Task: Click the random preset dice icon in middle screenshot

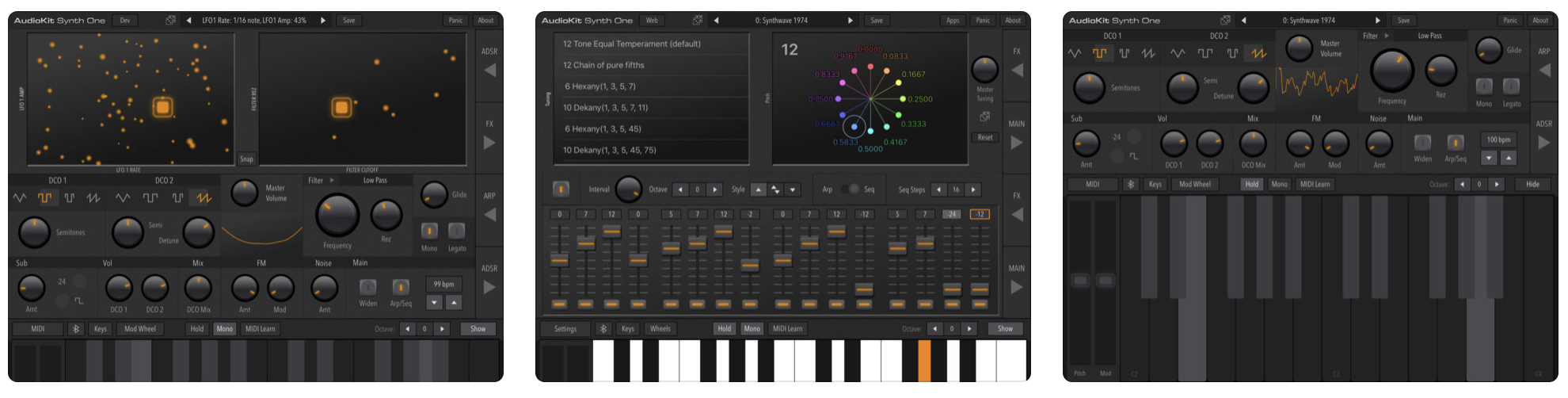Action: (697, 20)
